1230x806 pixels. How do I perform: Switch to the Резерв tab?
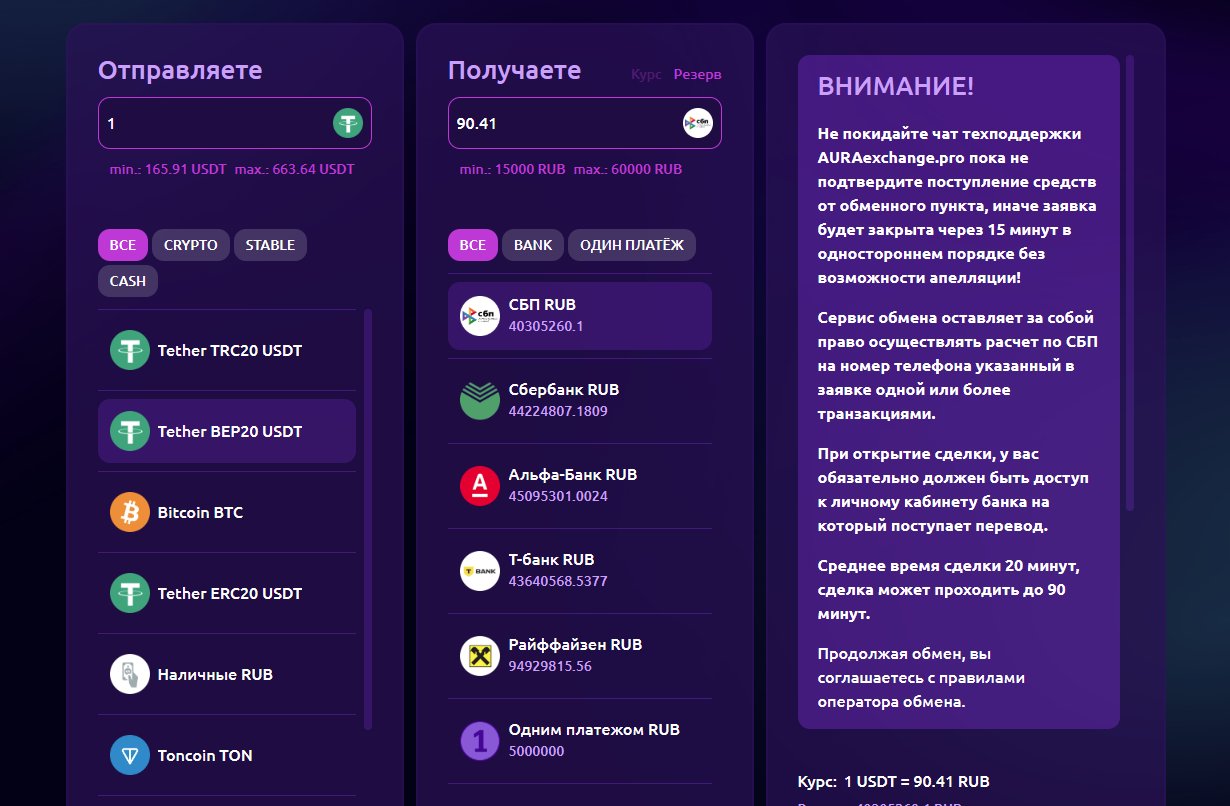(x=697, y=73)
